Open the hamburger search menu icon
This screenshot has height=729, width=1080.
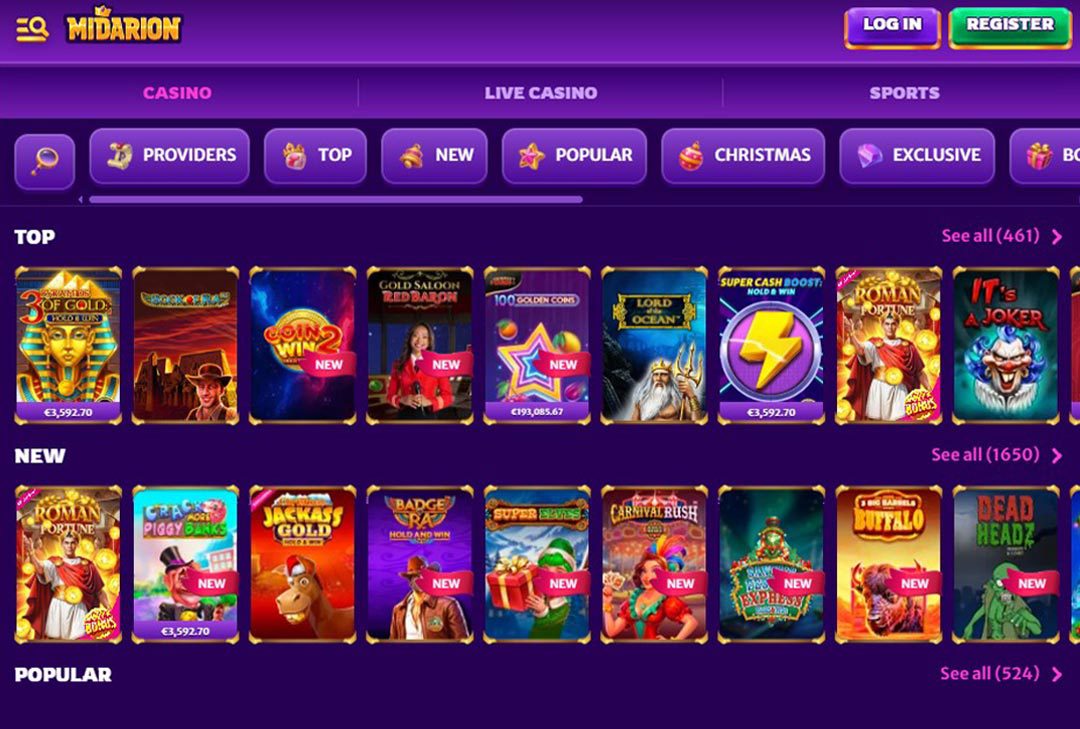click(32, 29)
